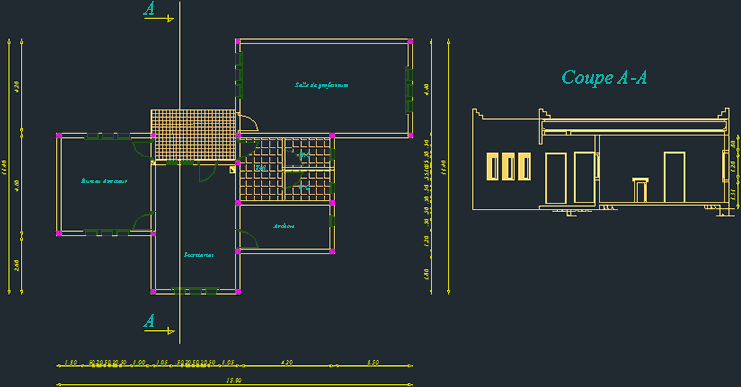Select the bottom section marker A arrow
Image resolution: width=741 pixels, height=387 pixels.
[159, 324]
